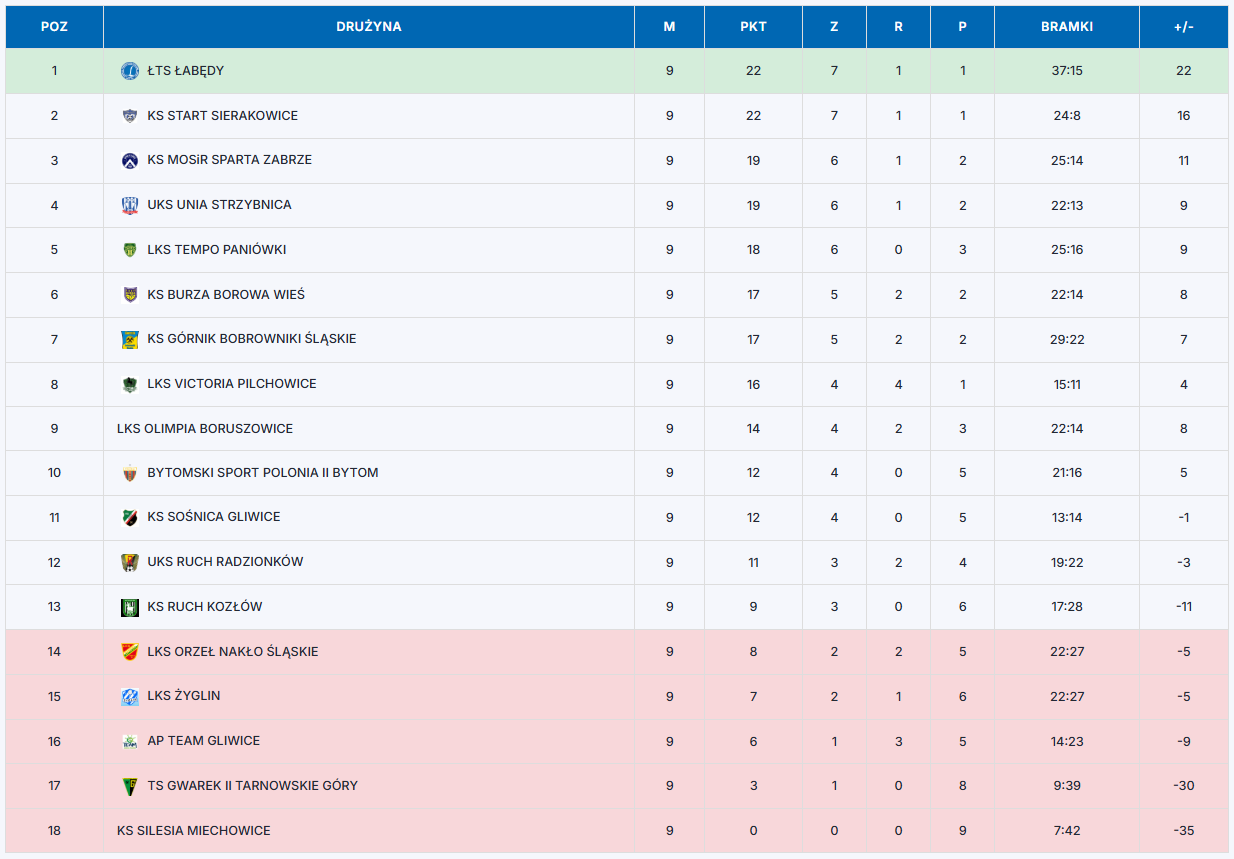The height and width of the screenshot is (859, 1234).
Task: Sort table by PKT column header
Action: (x=753, y=27)
